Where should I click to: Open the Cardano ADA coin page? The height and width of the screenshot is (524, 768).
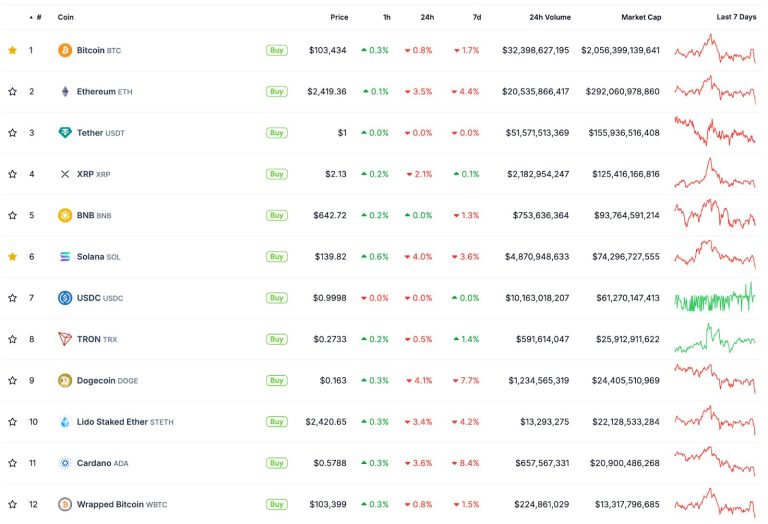tap(102, 463)
